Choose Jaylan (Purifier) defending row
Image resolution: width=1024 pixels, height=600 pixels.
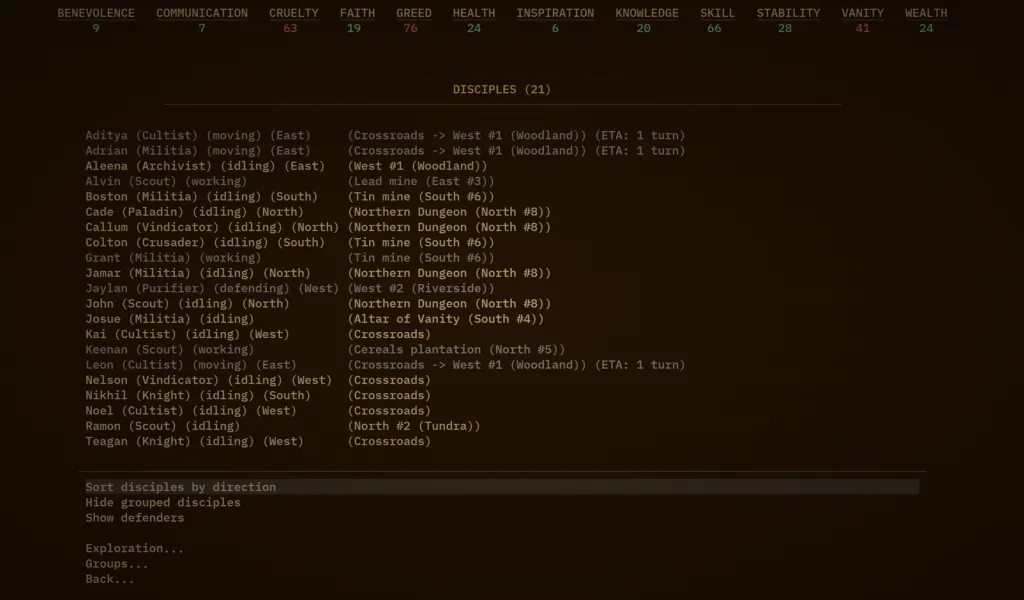click(x=290, y=289)
